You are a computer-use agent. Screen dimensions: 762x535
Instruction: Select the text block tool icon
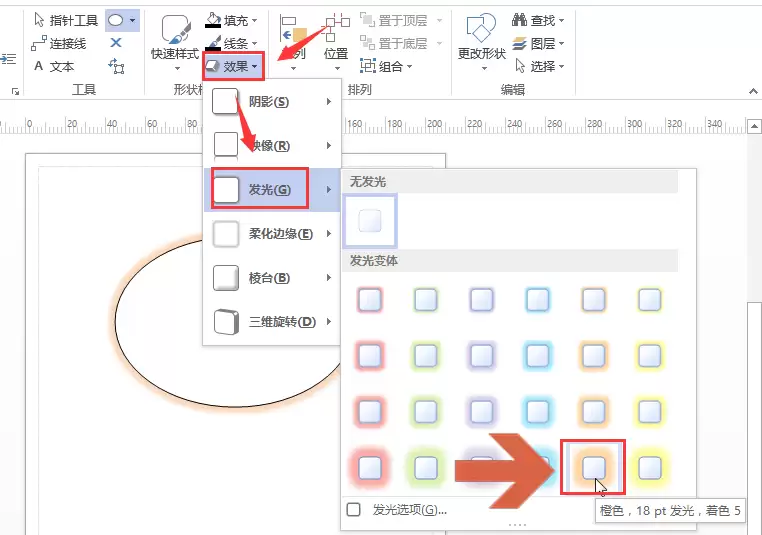[x=116, y=66]
